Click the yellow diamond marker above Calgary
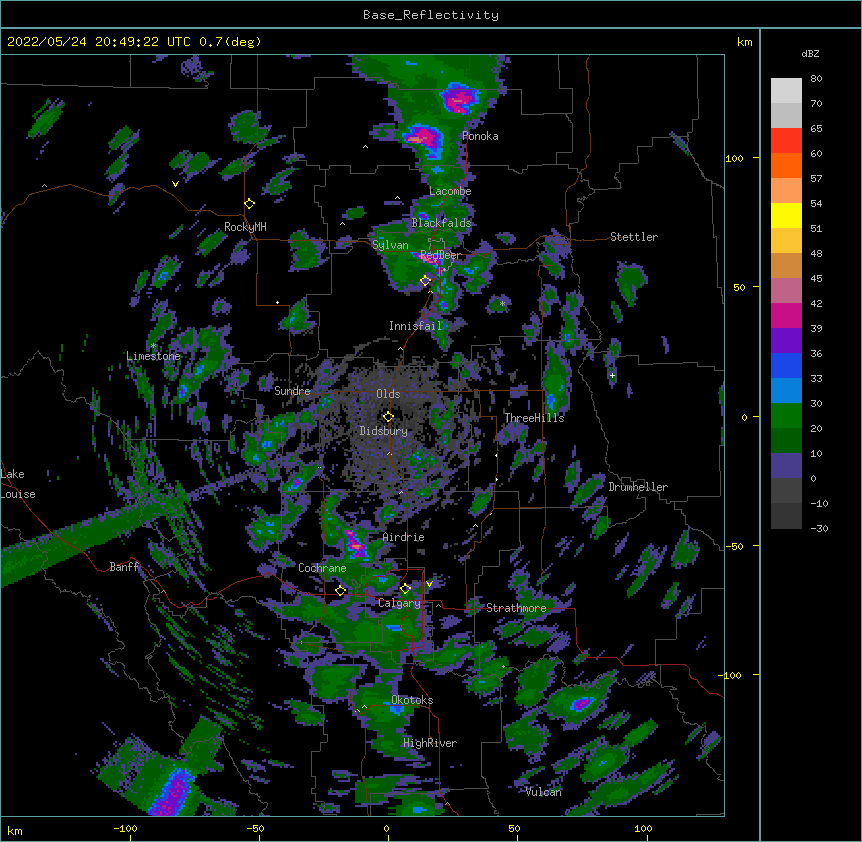Viewport: 862px width, 842px height. pyautogui.click(x=405, y=589)
